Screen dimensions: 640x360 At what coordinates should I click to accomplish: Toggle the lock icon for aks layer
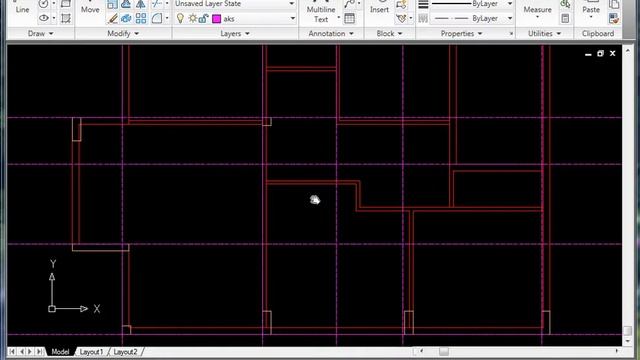coord(203,18)
